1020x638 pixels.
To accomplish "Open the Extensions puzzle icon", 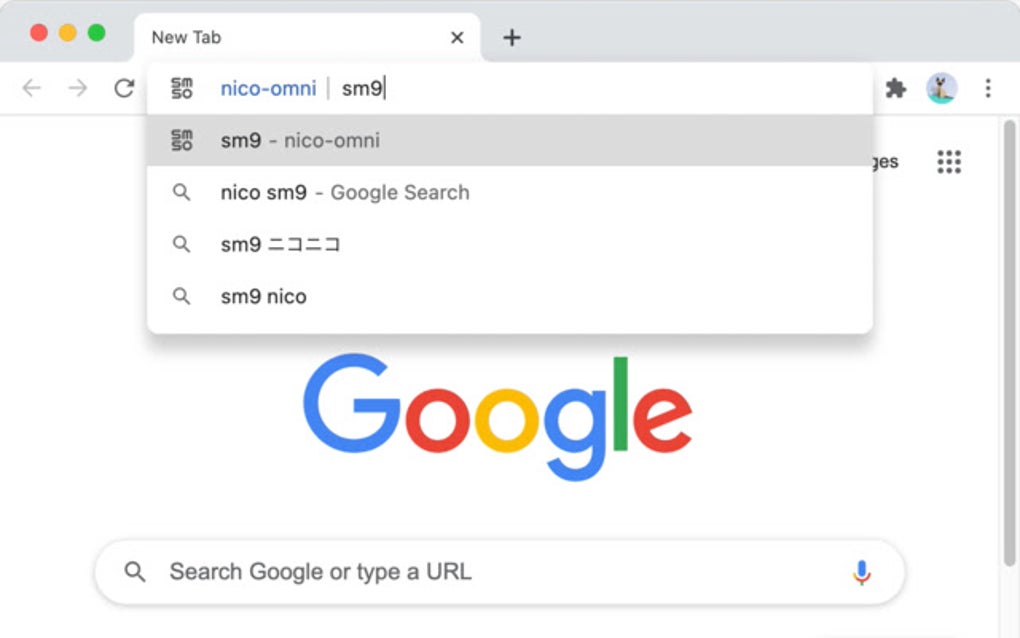I will coord(896,88).
